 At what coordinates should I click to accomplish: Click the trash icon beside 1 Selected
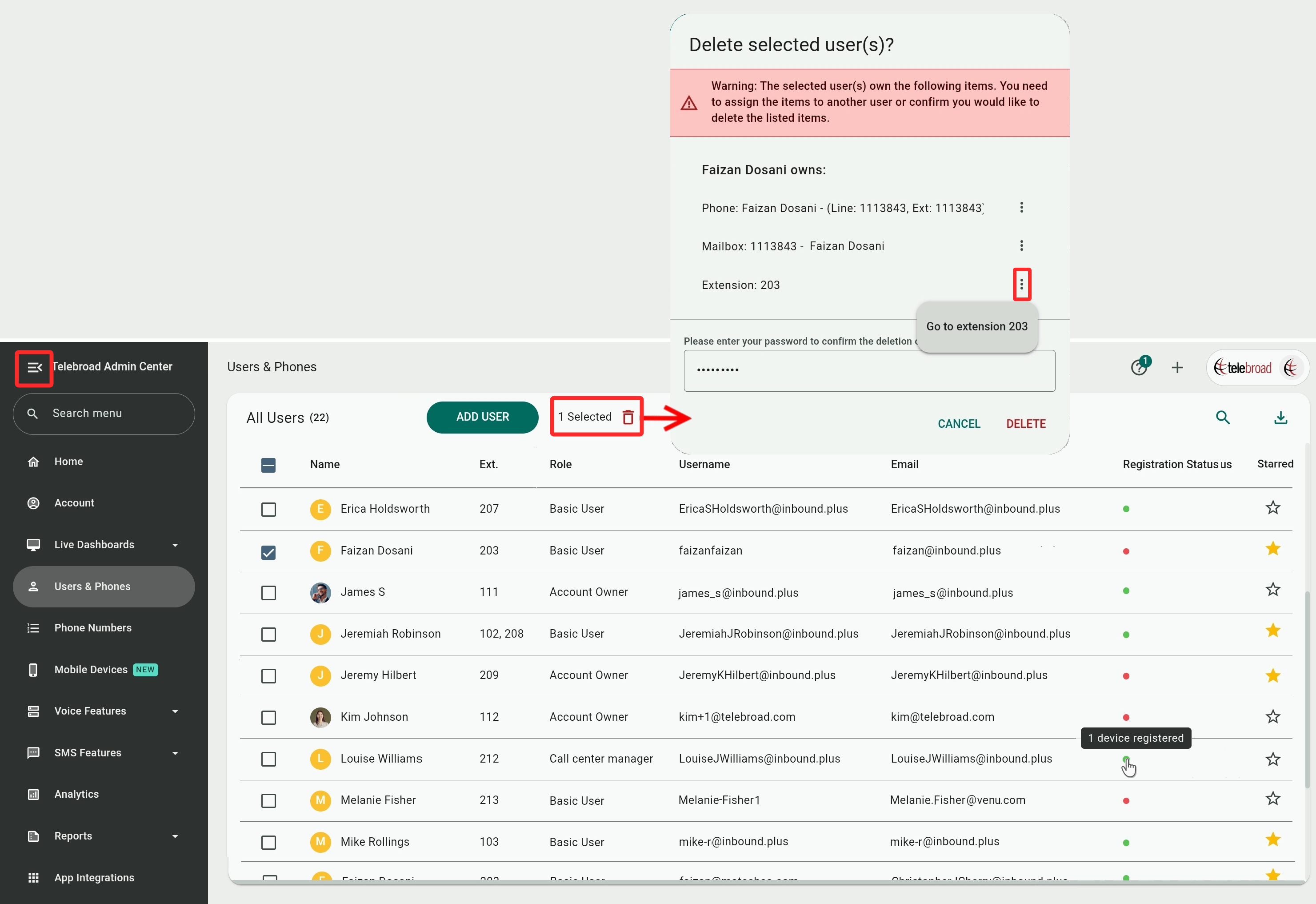(628, 417)
